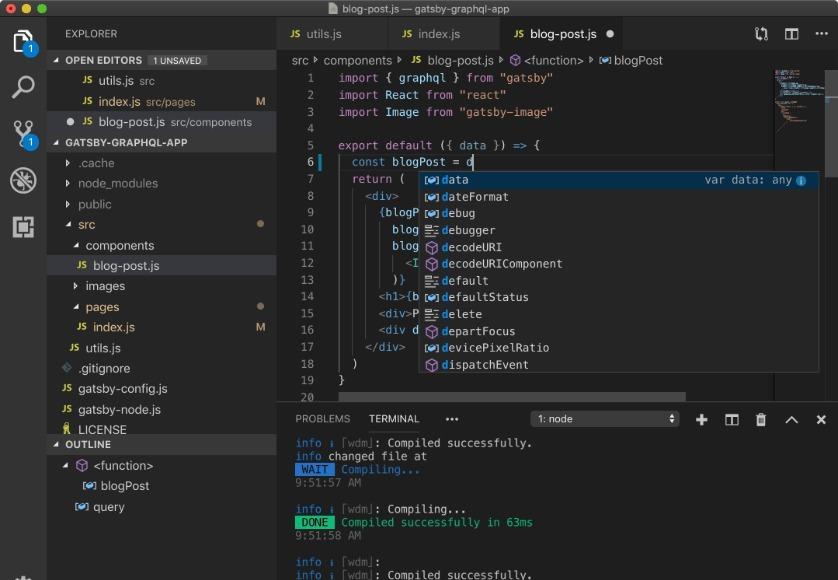
Task: Collapse the OUTLINE section
Action: click(x=161, y=445)
